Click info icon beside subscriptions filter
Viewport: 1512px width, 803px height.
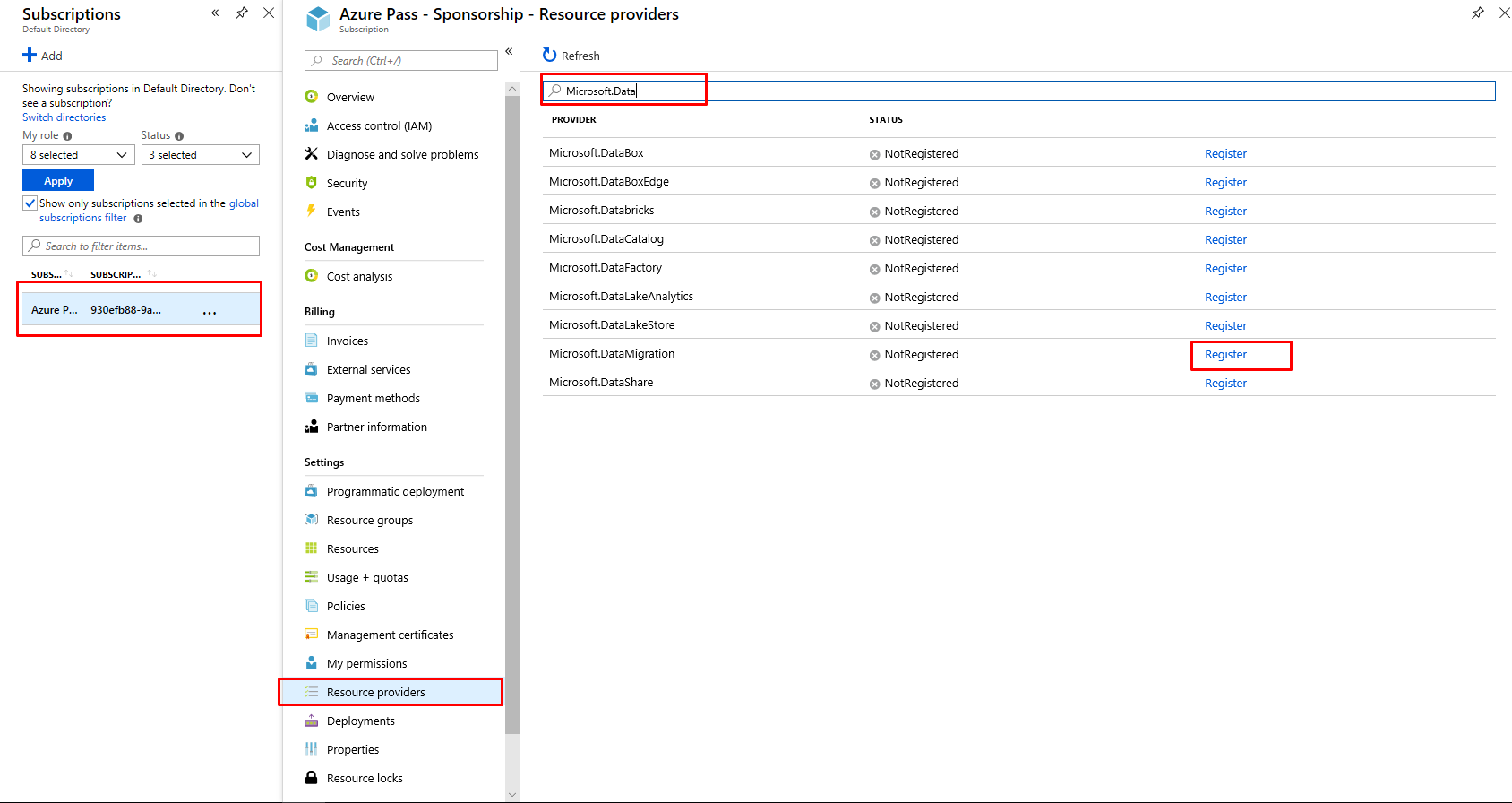click(138, 219)
